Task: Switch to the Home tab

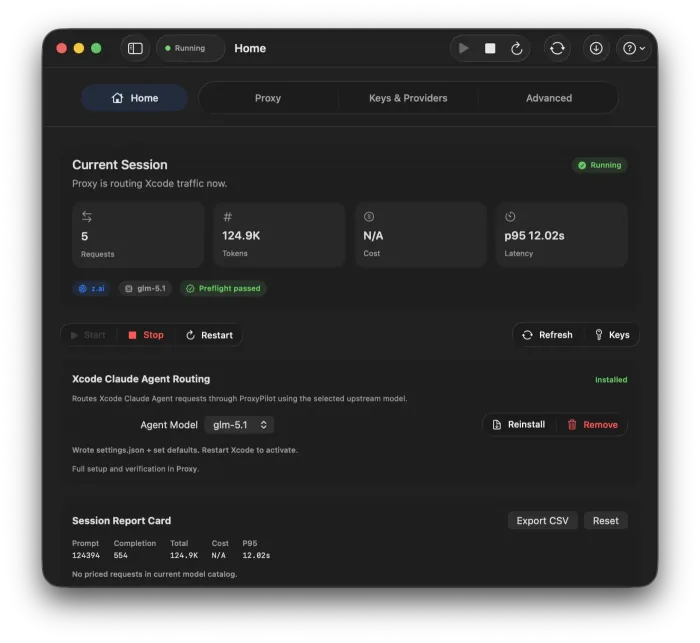Action: [134, 98]
